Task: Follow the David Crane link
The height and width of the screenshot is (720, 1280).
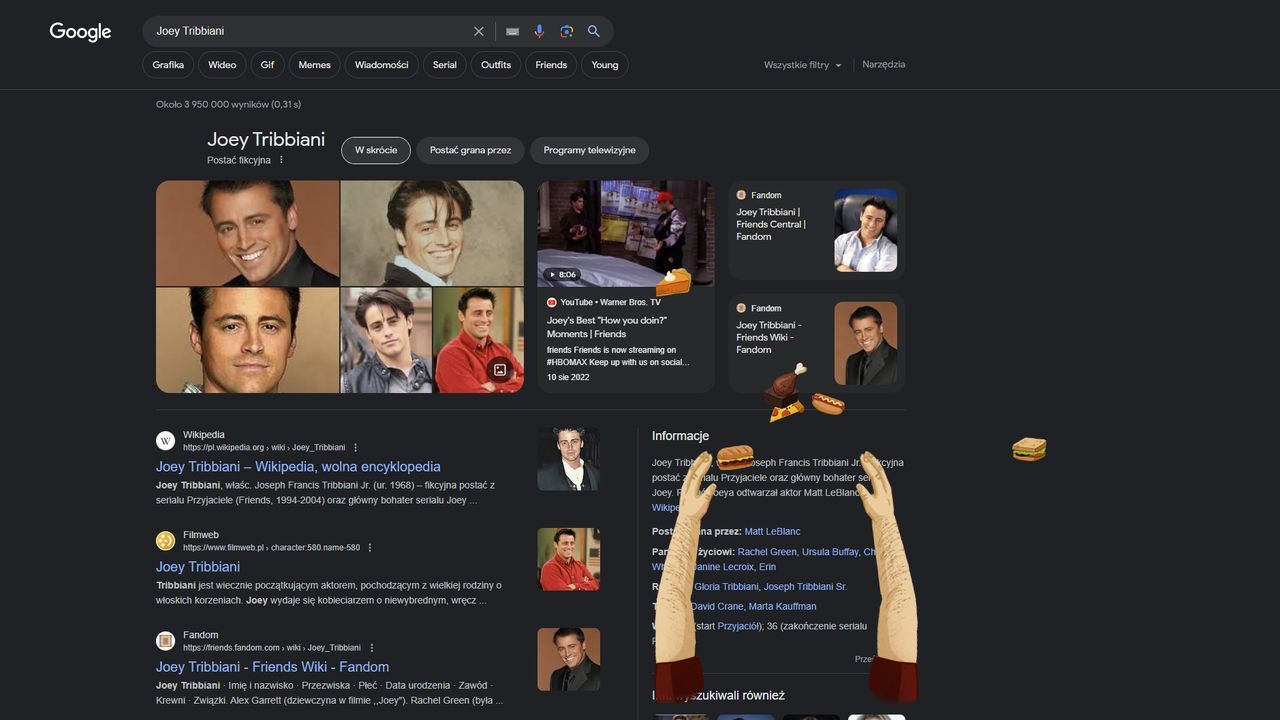Action: point(717,606)
